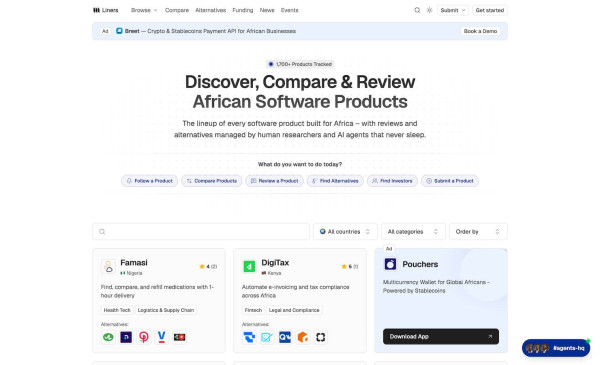Viewport: 600px width, 365px height.
Task: Open the Famasi product title
Action: coord(134,263)
